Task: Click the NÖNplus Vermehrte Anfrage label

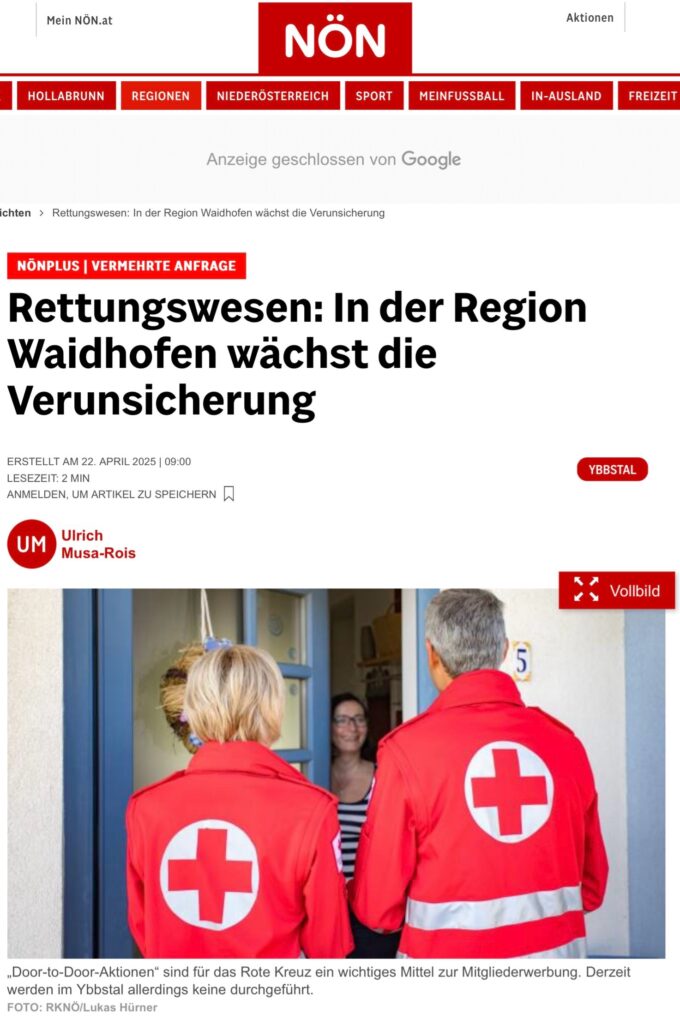Action: pyautogui.click(x=126, y=266)
